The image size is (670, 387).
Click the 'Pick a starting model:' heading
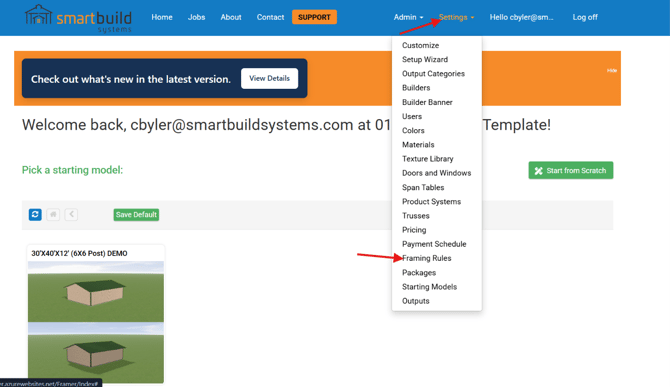(72, 170)
